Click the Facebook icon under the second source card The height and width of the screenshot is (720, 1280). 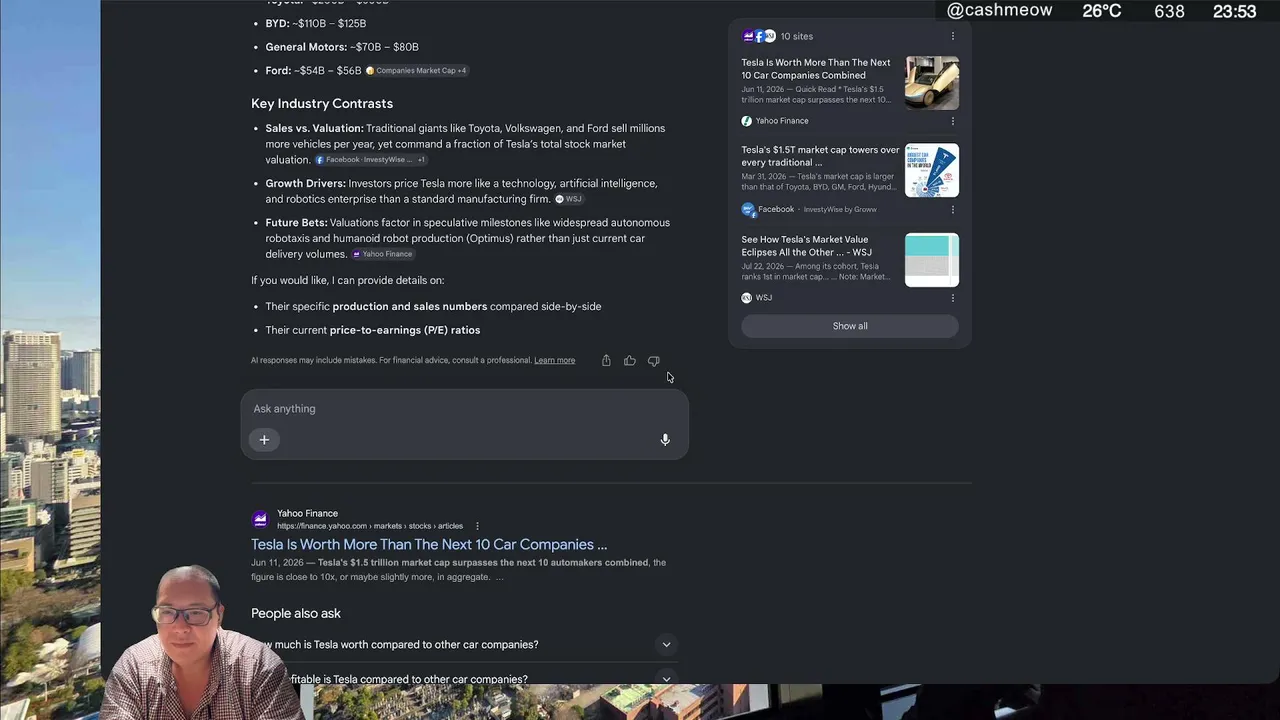[x=749, y=210]
